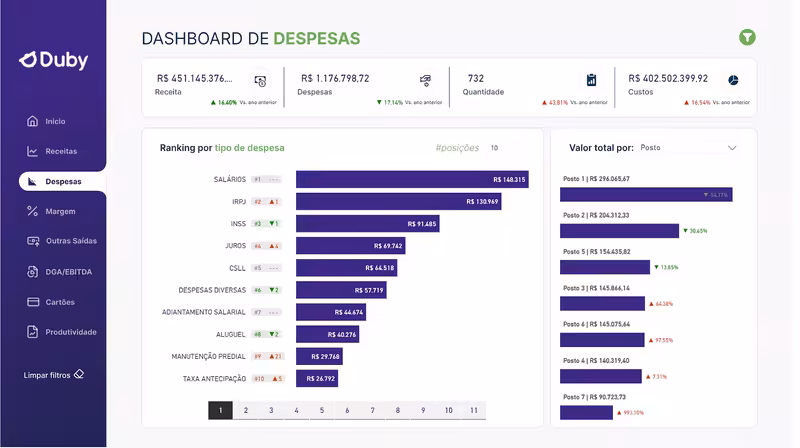Click the Posto 5 value bar

pyautogui.click(x=605, y=267)
